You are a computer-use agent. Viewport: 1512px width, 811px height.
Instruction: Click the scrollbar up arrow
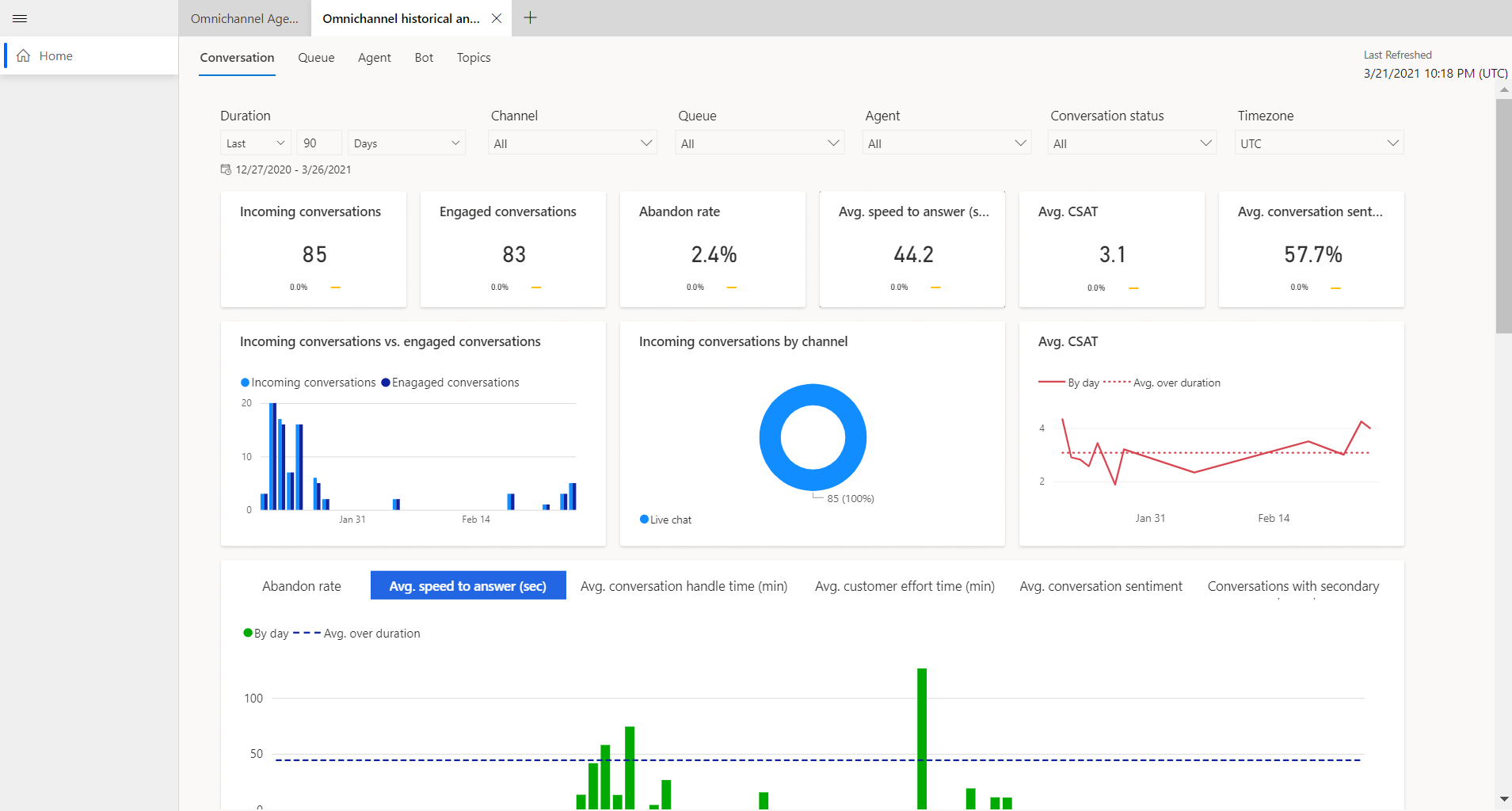1503,89
